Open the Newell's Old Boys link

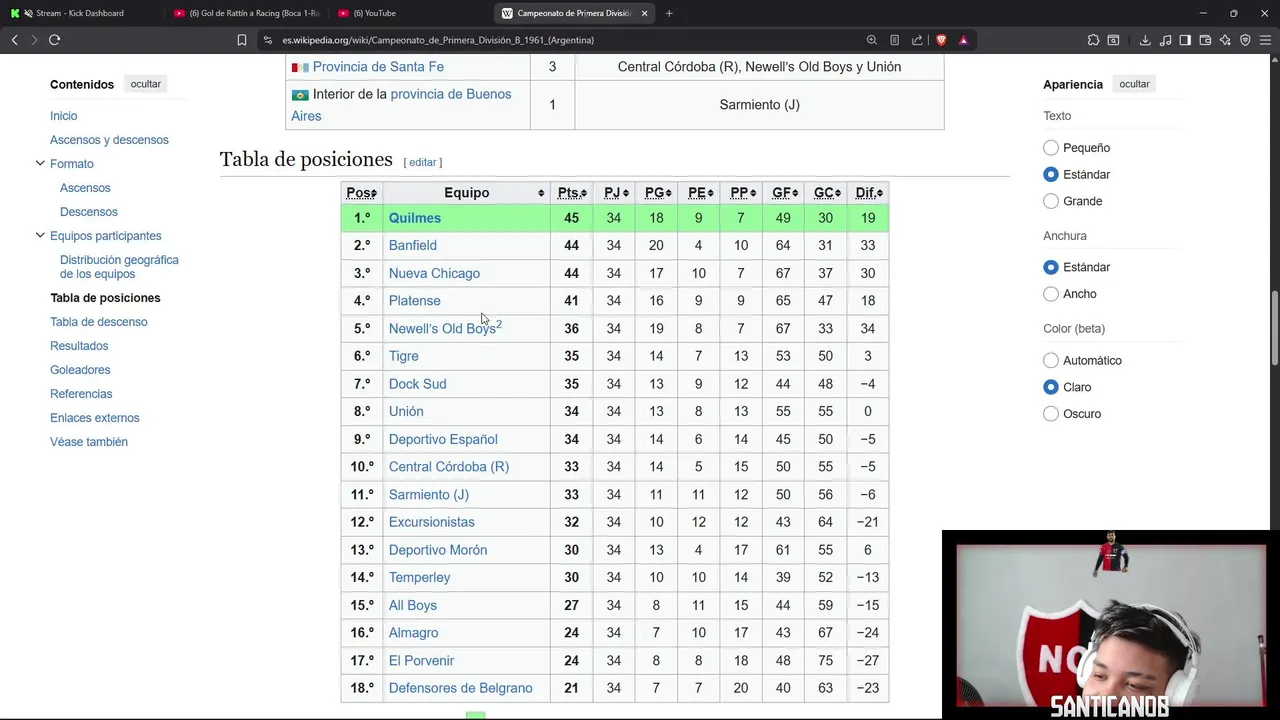point(442,329)
